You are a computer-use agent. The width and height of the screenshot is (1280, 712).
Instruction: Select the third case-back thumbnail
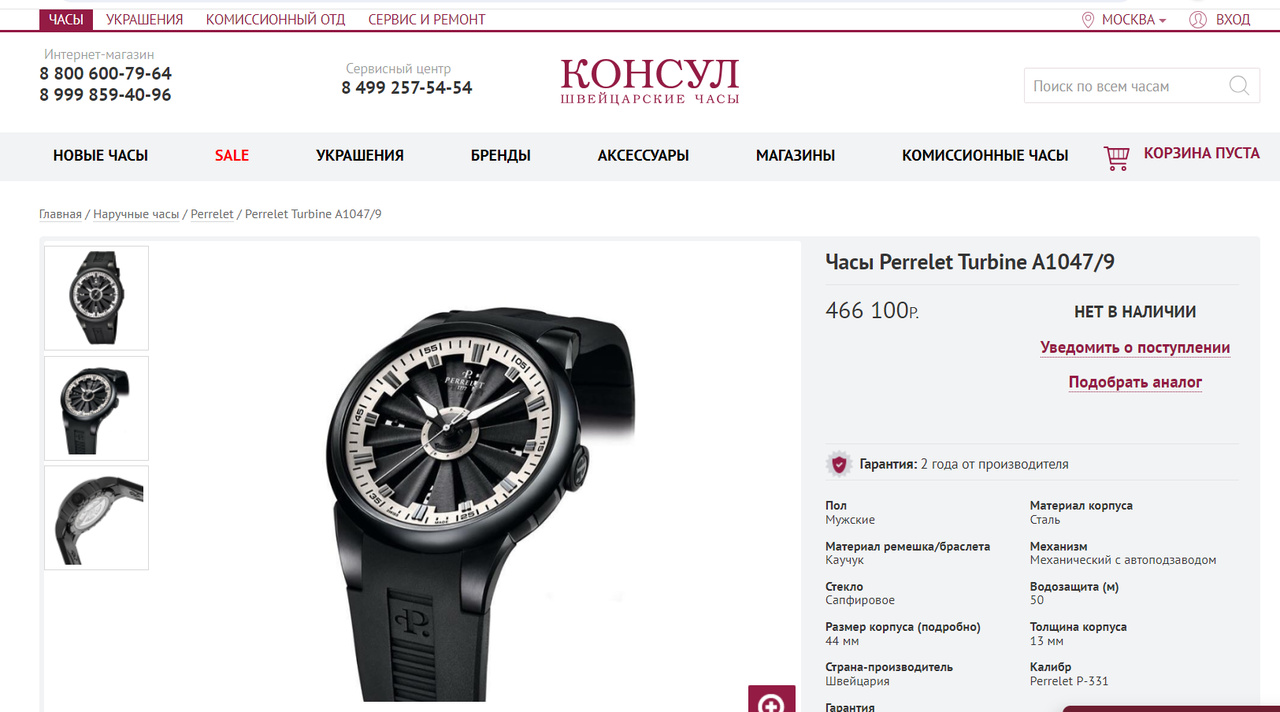point(96,517)
